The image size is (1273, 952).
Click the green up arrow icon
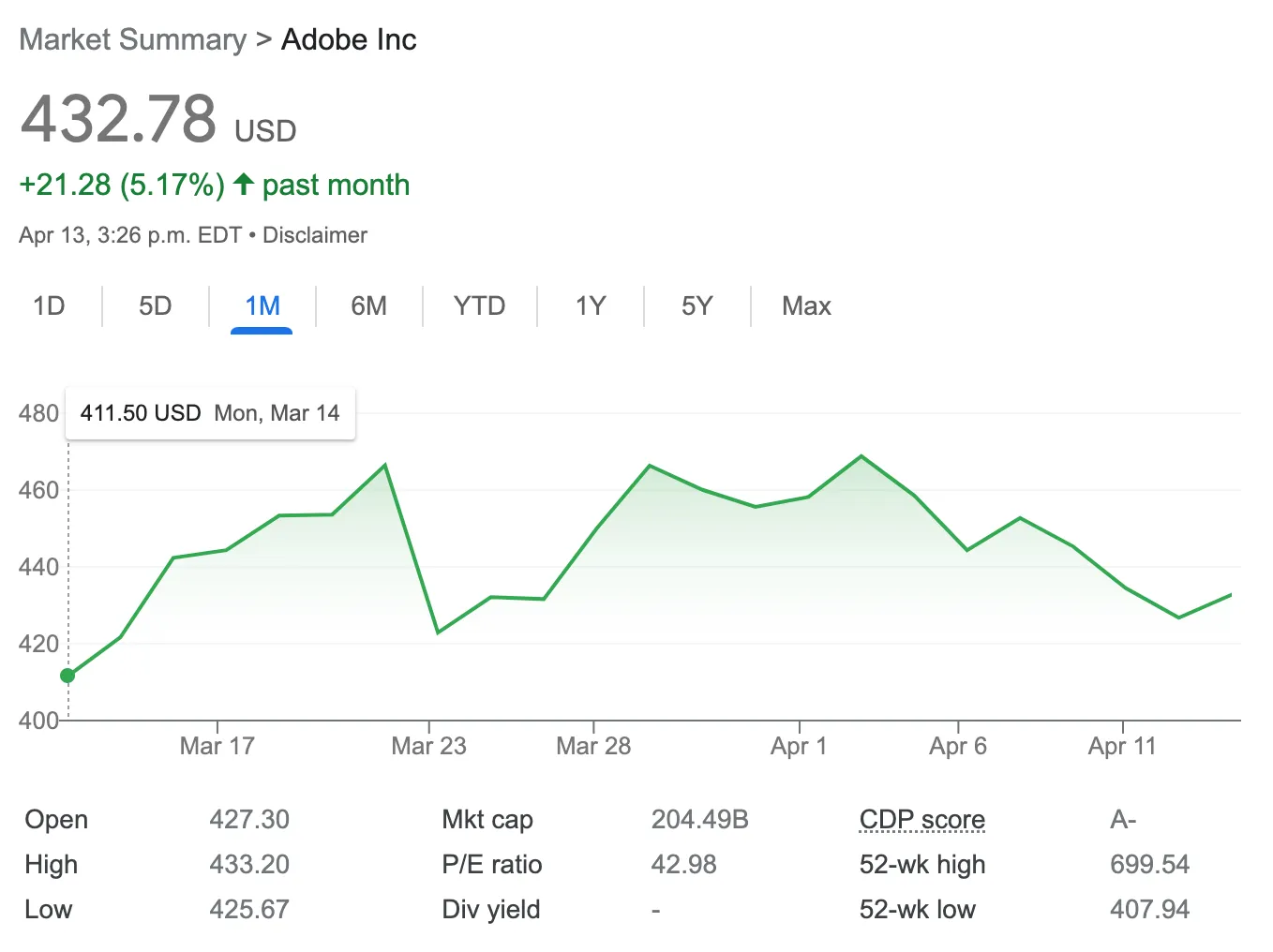coord(244,184)
